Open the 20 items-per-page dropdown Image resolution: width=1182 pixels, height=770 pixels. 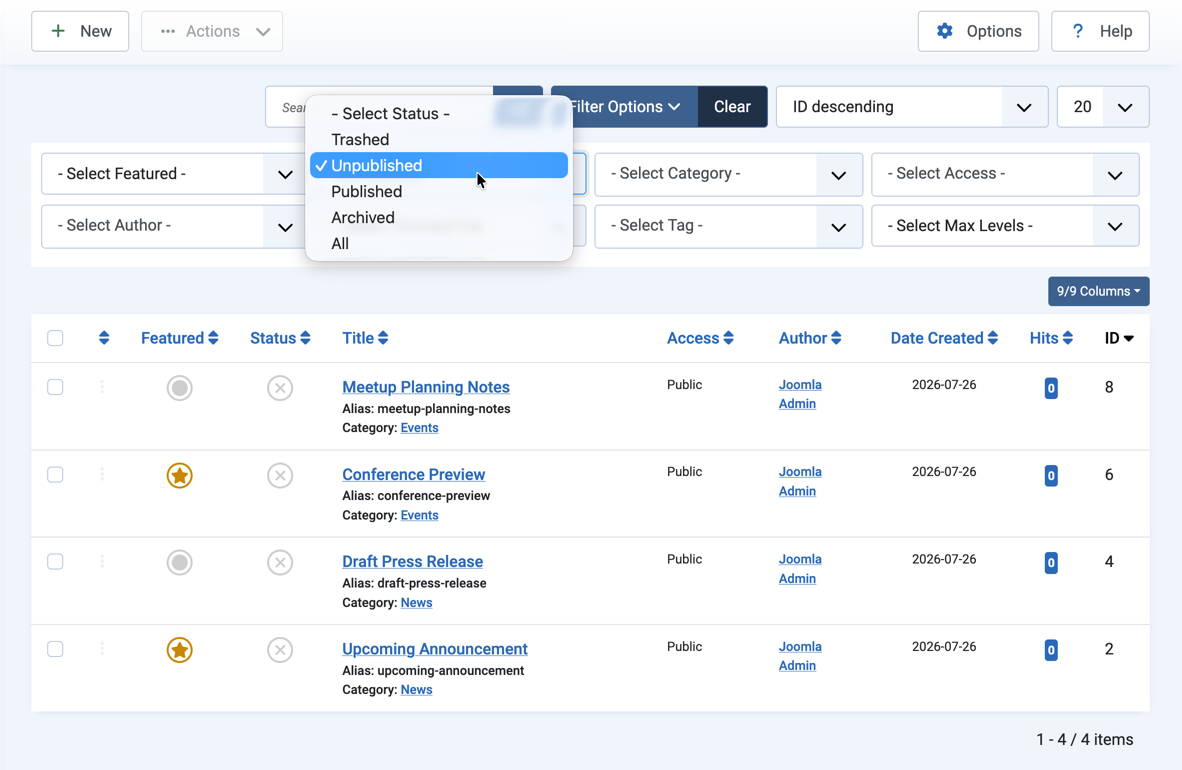pos(1103,107)
